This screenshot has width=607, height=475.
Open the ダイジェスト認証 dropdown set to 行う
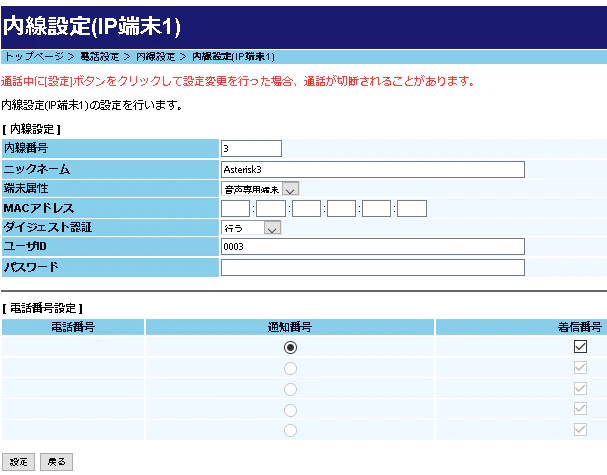[251, 228]
